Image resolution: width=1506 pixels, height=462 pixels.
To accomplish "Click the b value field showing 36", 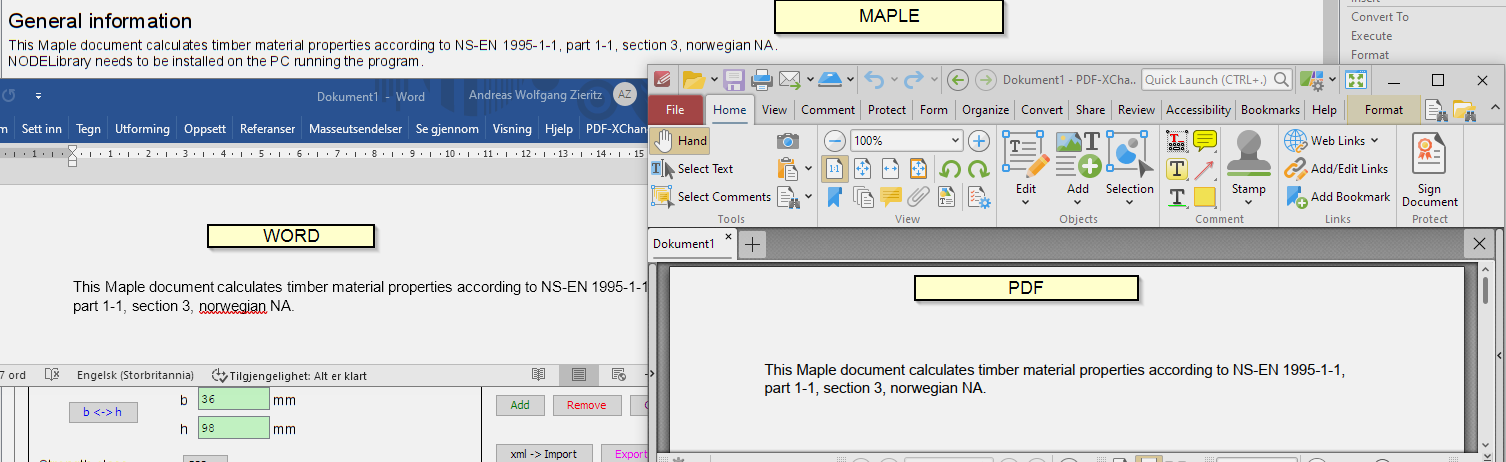I will click(234, 399).
